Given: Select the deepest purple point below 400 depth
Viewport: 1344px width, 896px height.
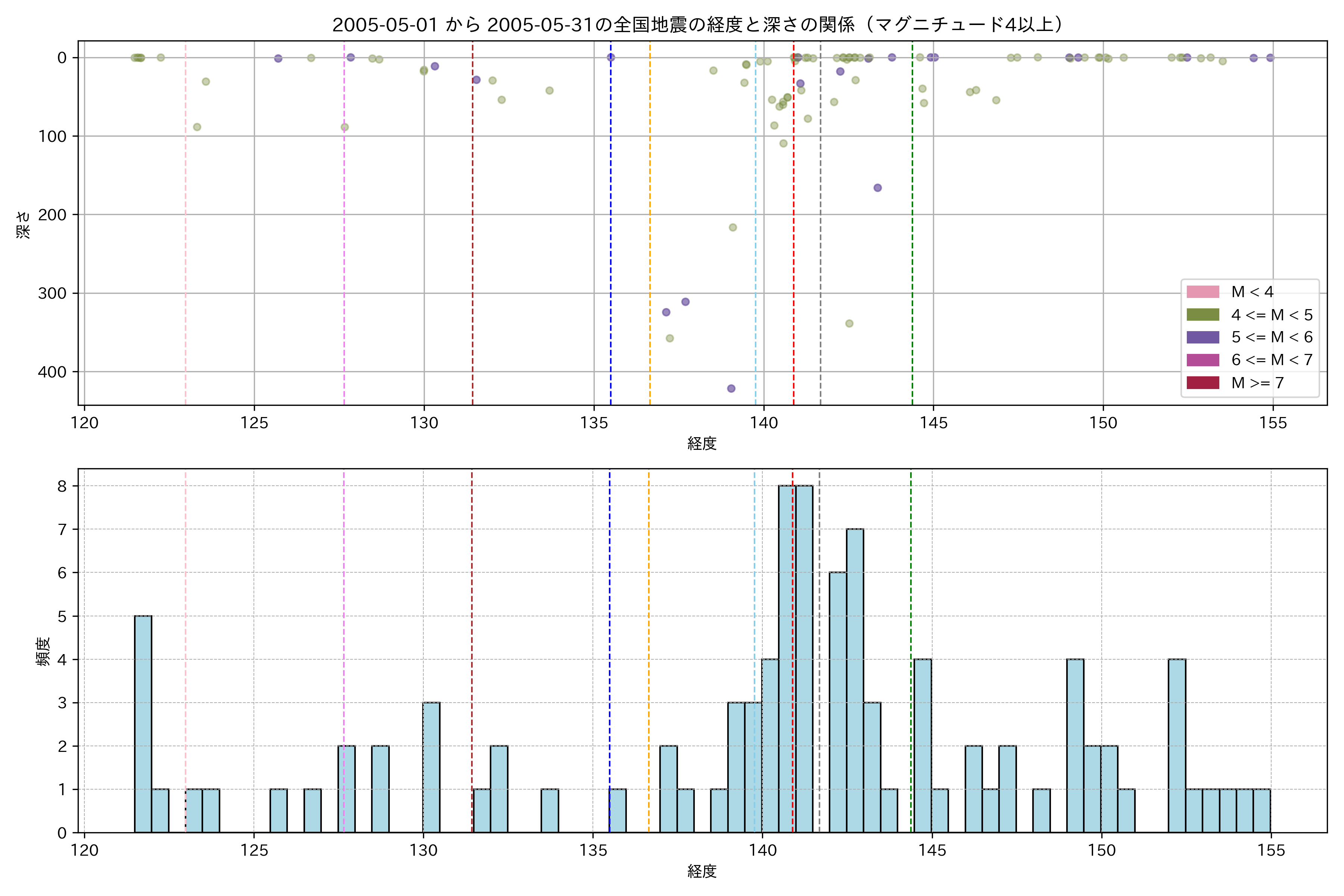Looking at the screenshot, I should [731, 389].
